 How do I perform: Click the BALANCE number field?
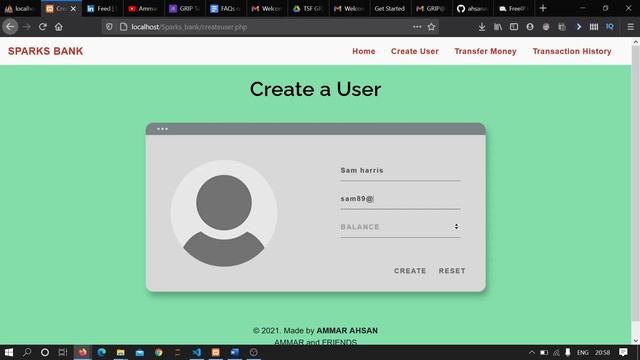pos(400,227)
